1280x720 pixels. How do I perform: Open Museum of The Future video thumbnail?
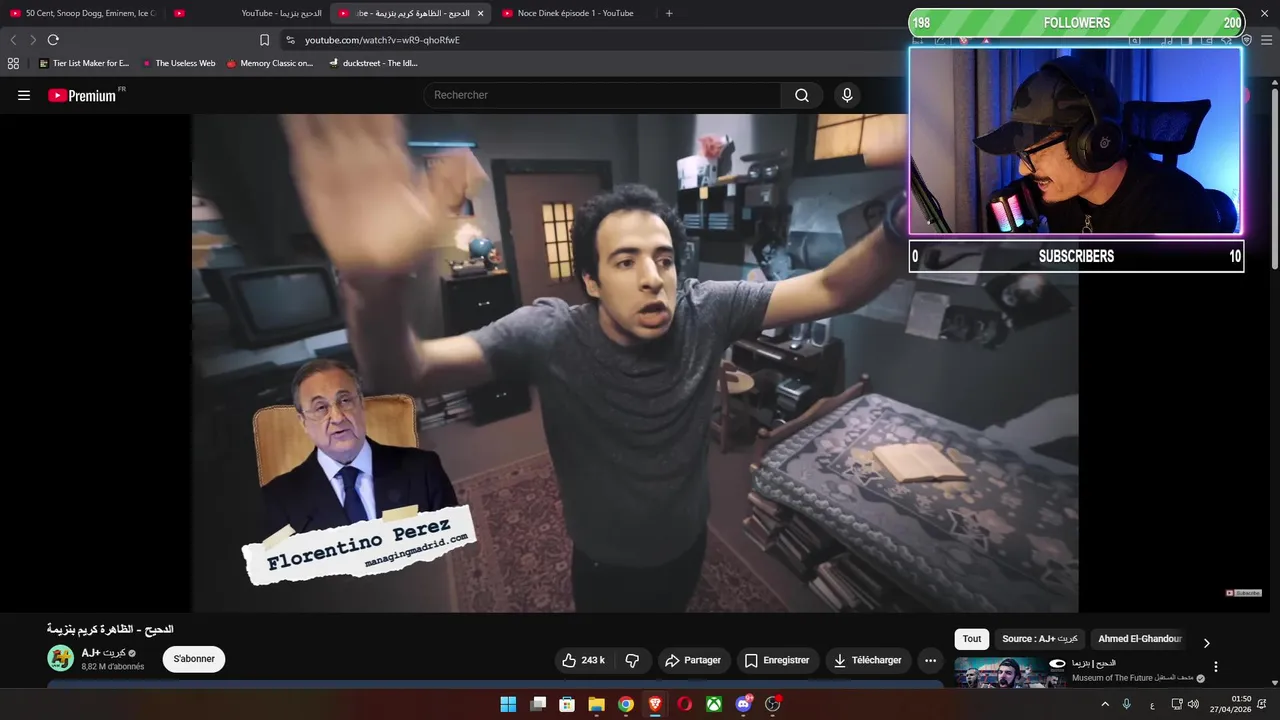click(x=1010, y=673)
